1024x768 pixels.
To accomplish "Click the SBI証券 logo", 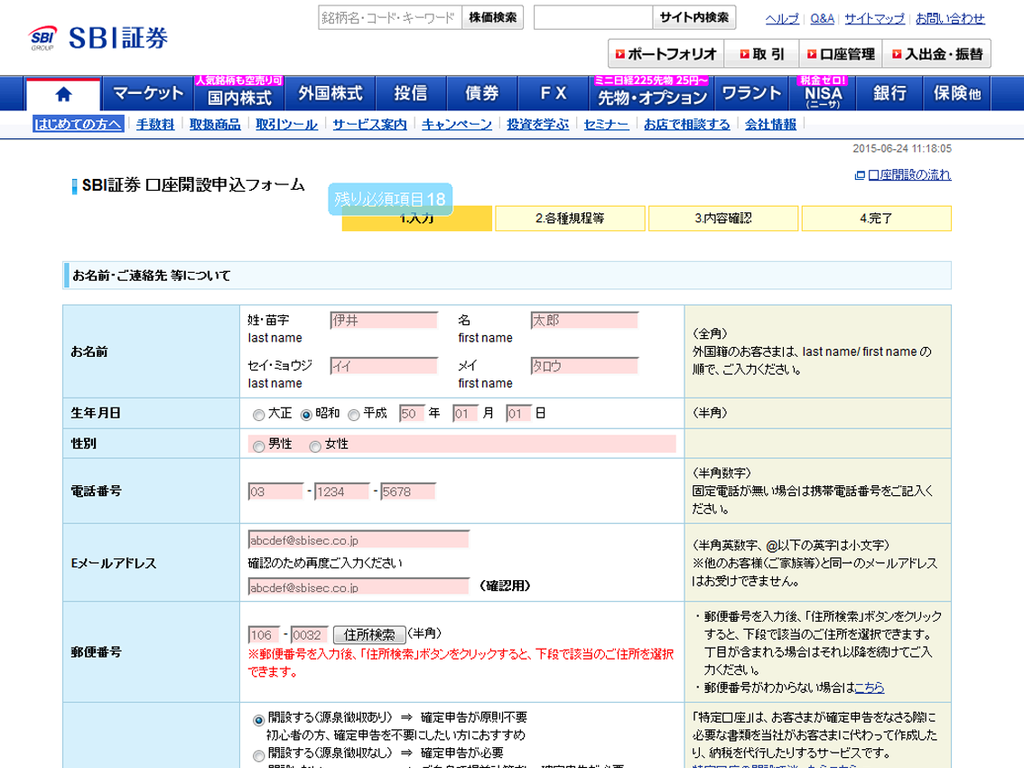I will pyautogui.click(x=98, y=39).
